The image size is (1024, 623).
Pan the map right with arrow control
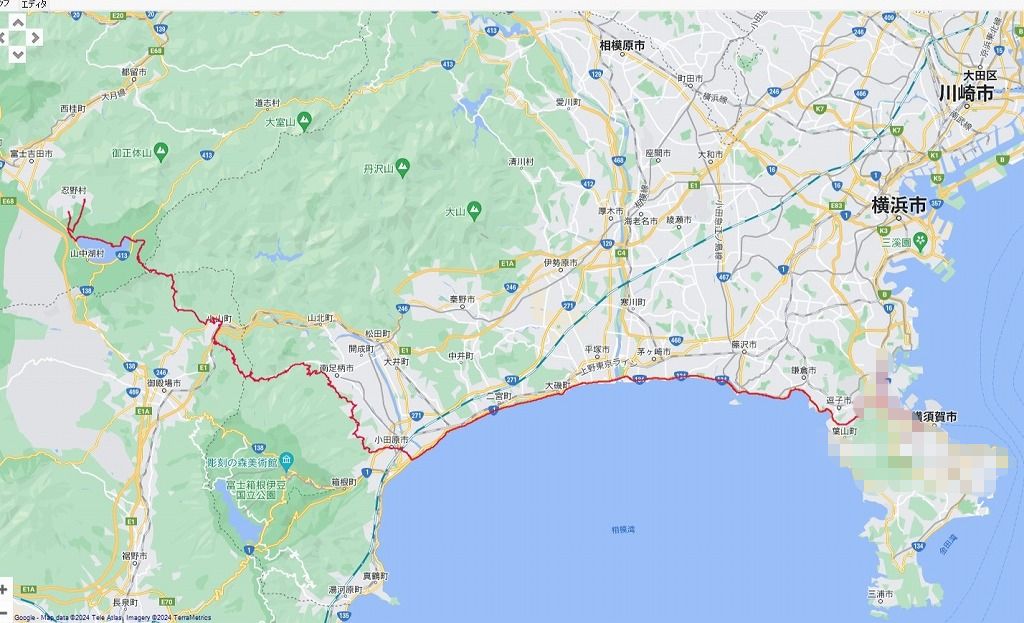[x=35, y=38]
